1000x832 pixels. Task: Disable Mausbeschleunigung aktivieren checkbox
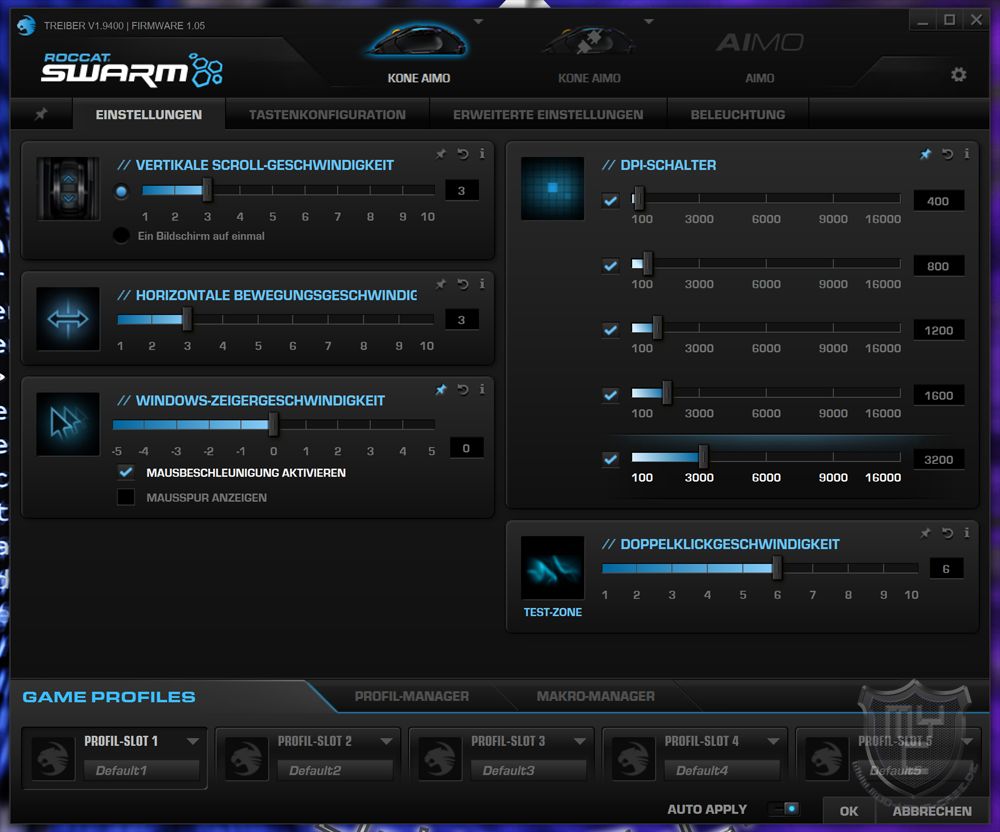(x=126, y=472)
